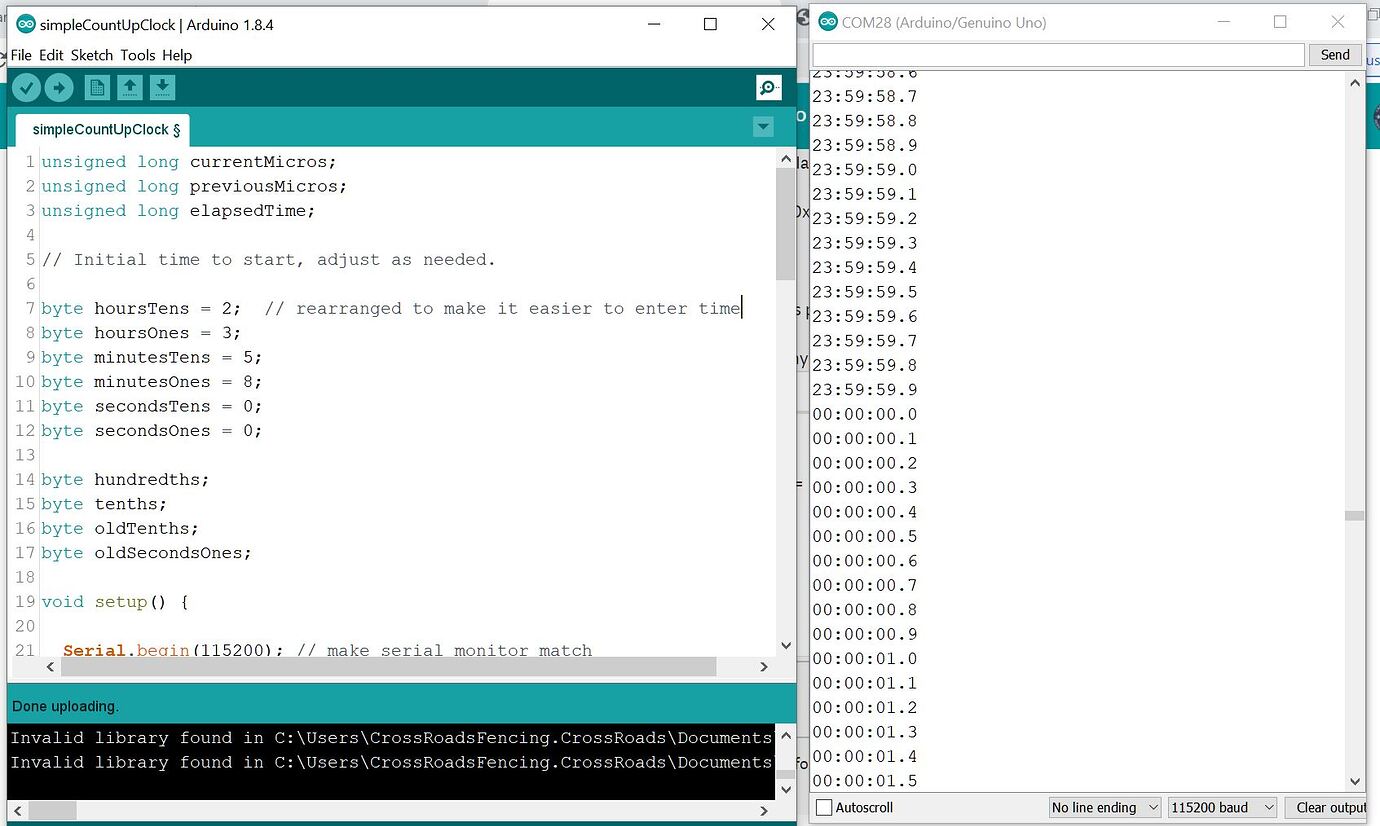Change baud rate via 115200 baud dropdown
The image size is (1380, 826).
pos(1221,807)
